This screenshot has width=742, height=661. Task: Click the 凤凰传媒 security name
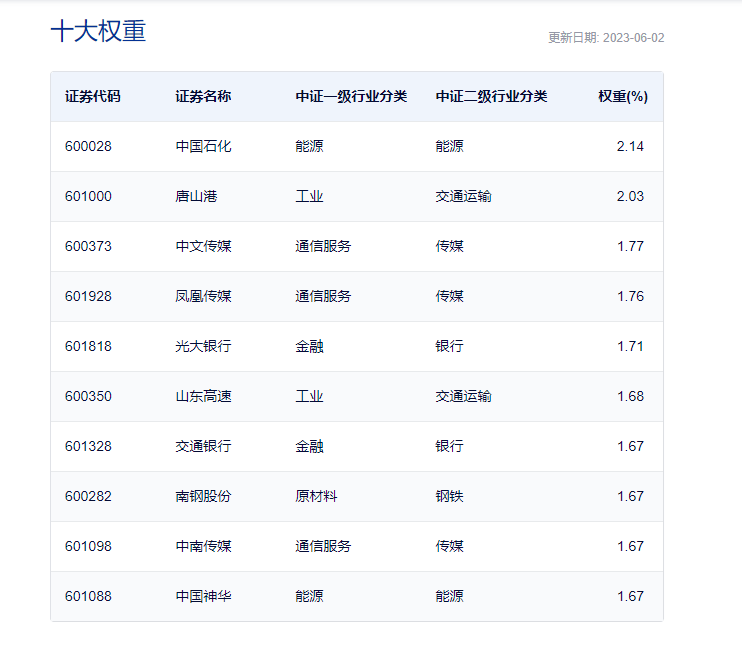[203, 296]
